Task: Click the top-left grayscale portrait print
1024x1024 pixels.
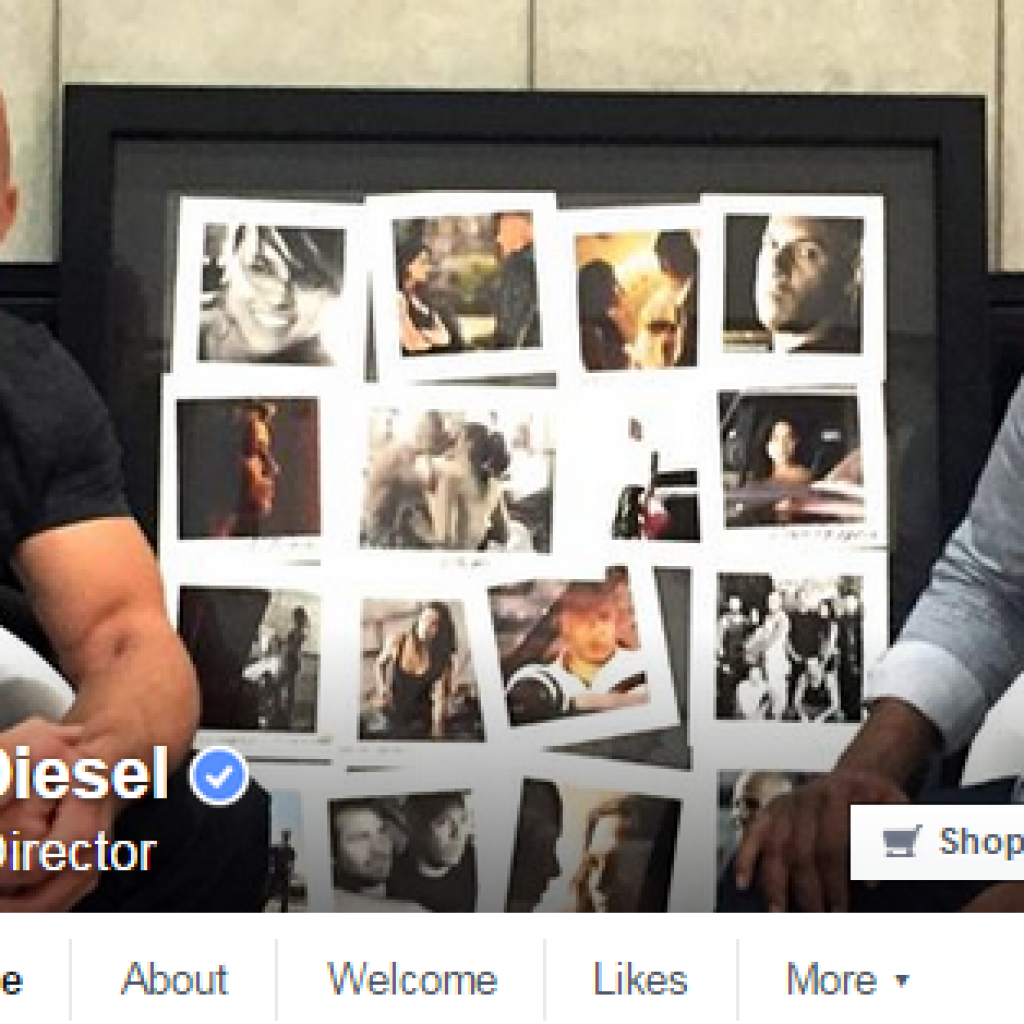Action: point(272,294)
